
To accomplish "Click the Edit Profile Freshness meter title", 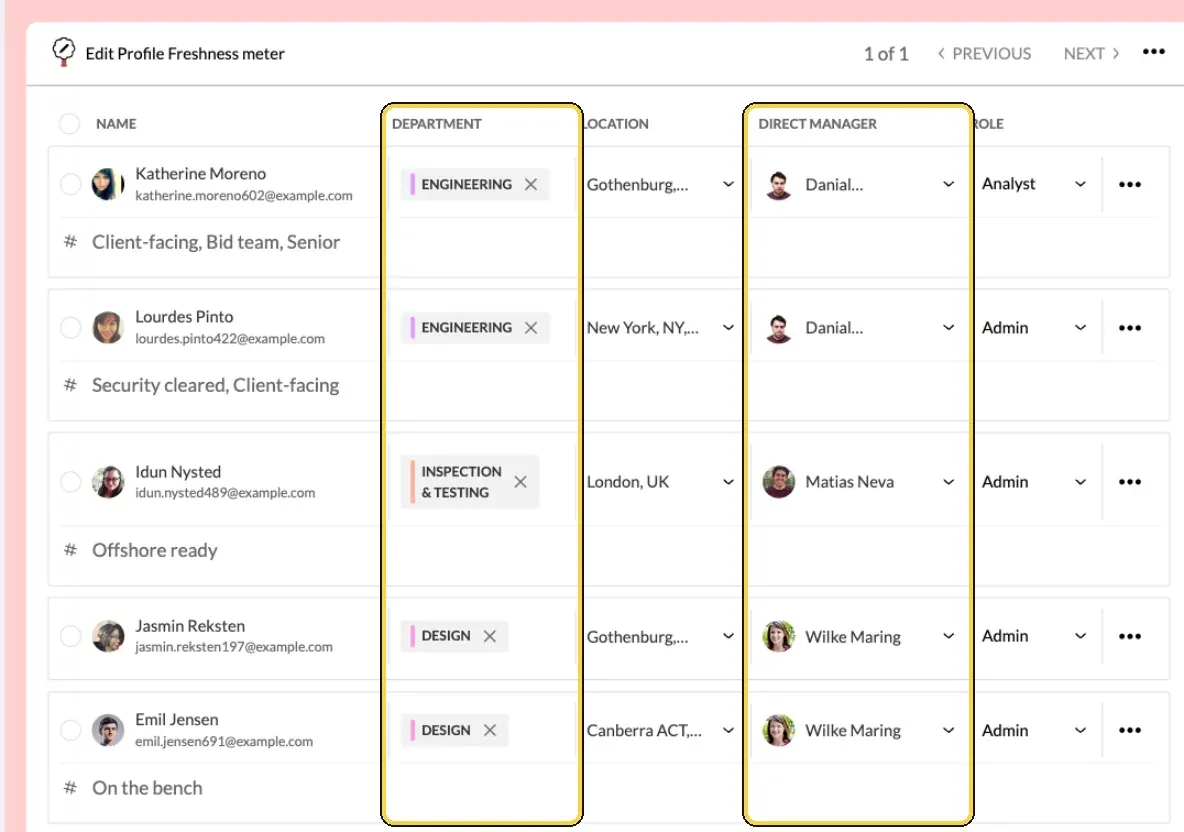I will click(x=185, y=54).
